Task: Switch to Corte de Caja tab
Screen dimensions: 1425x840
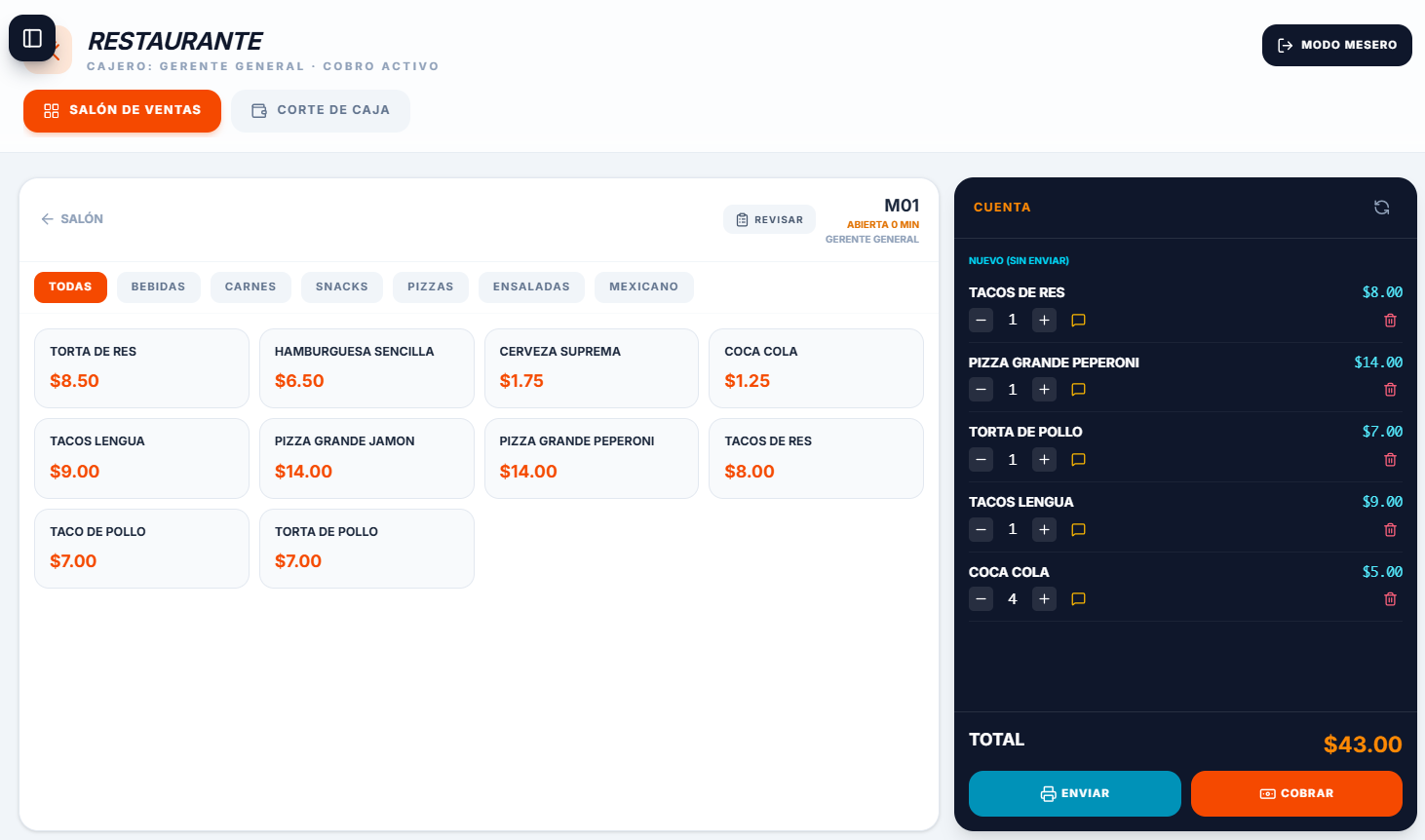Action: coord(321,110)
